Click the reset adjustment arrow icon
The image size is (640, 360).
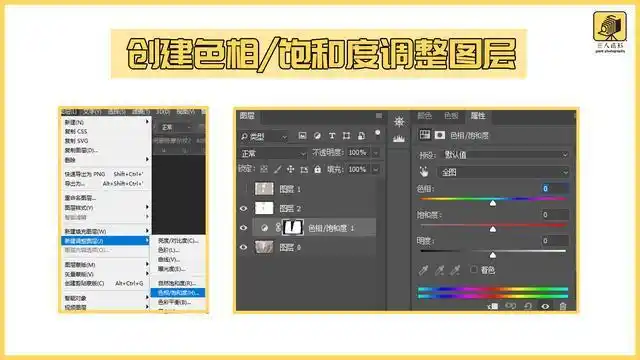(x=528, y=306)
